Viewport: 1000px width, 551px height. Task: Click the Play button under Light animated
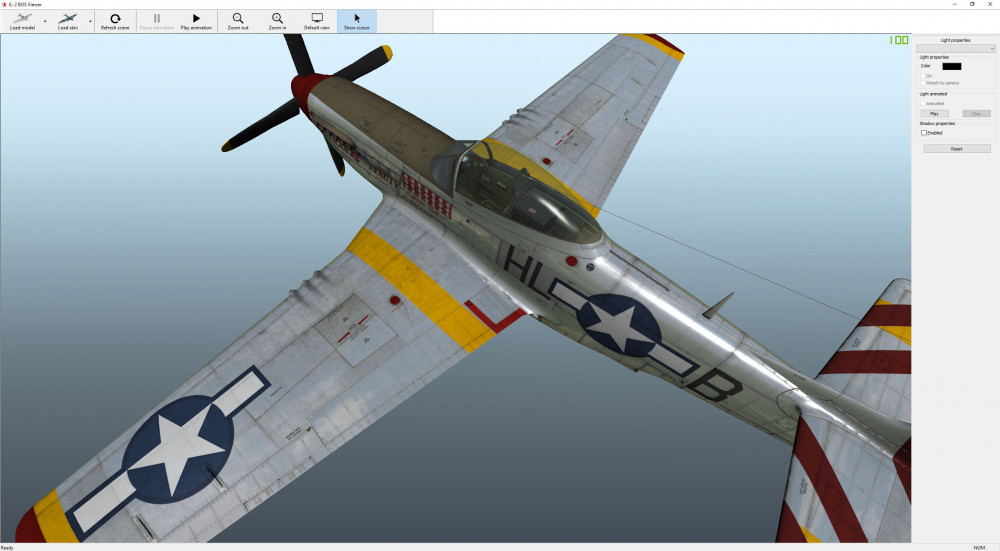(934, 113)
